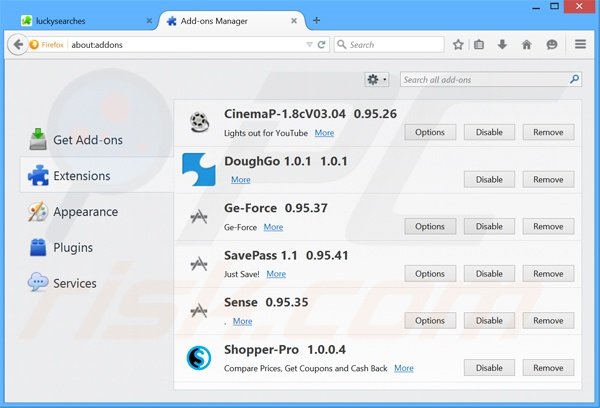Open Options for Sense
The height and width of the screenshot is (408, 600).
click(x=430, y=320)
